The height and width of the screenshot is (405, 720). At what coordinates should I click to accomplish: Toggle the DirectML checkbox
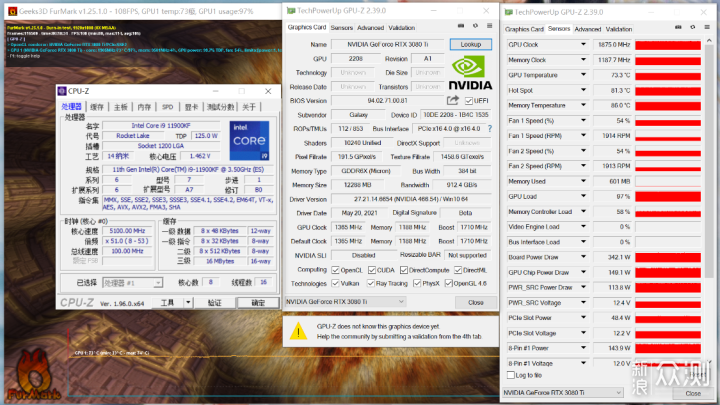tap(458, 270)
